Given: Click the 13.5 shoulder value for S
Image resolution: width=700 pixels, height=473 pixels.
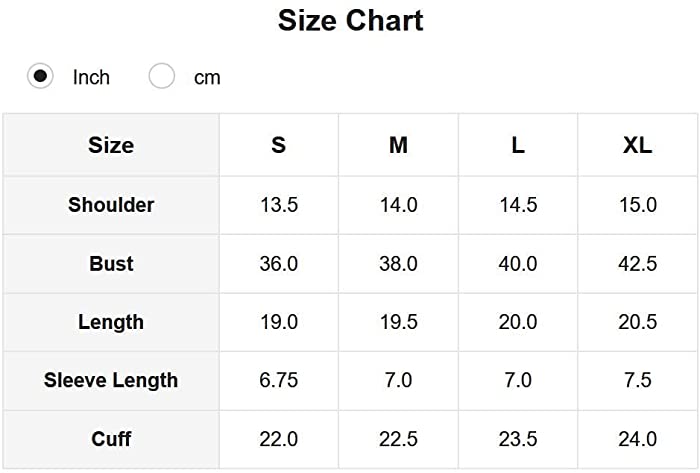Looking at the screenshot, I should pyautogui.click(x=279, y=205).
